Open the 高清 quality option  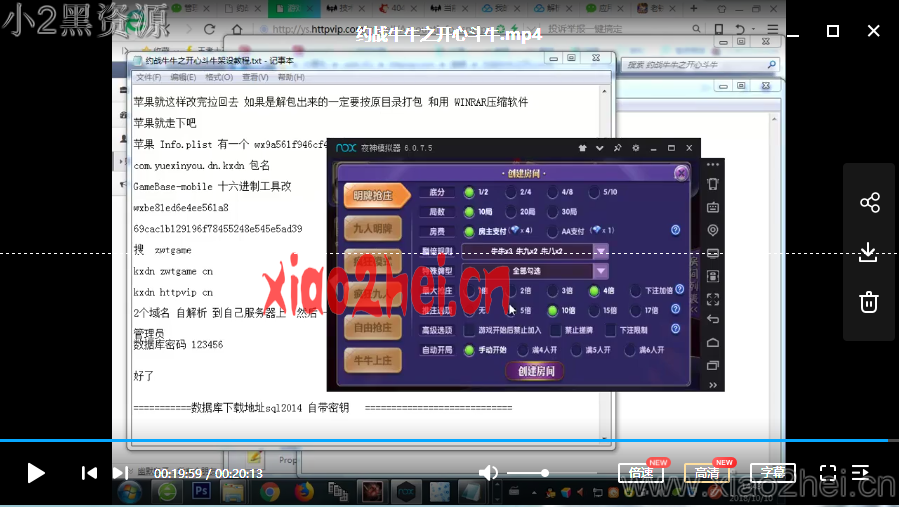pyautogui.click(x=707, y=473)
